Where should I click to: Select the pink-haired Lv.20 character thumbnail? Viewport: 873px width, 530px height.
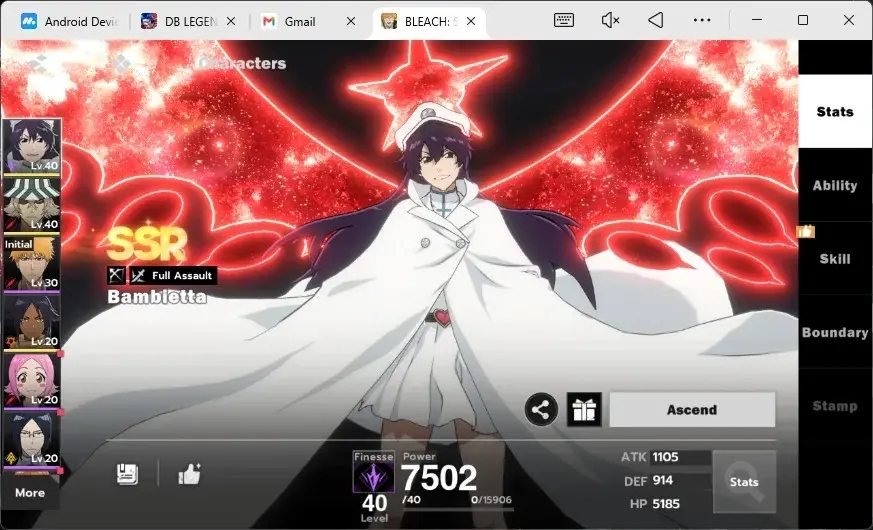click(32, 381)
